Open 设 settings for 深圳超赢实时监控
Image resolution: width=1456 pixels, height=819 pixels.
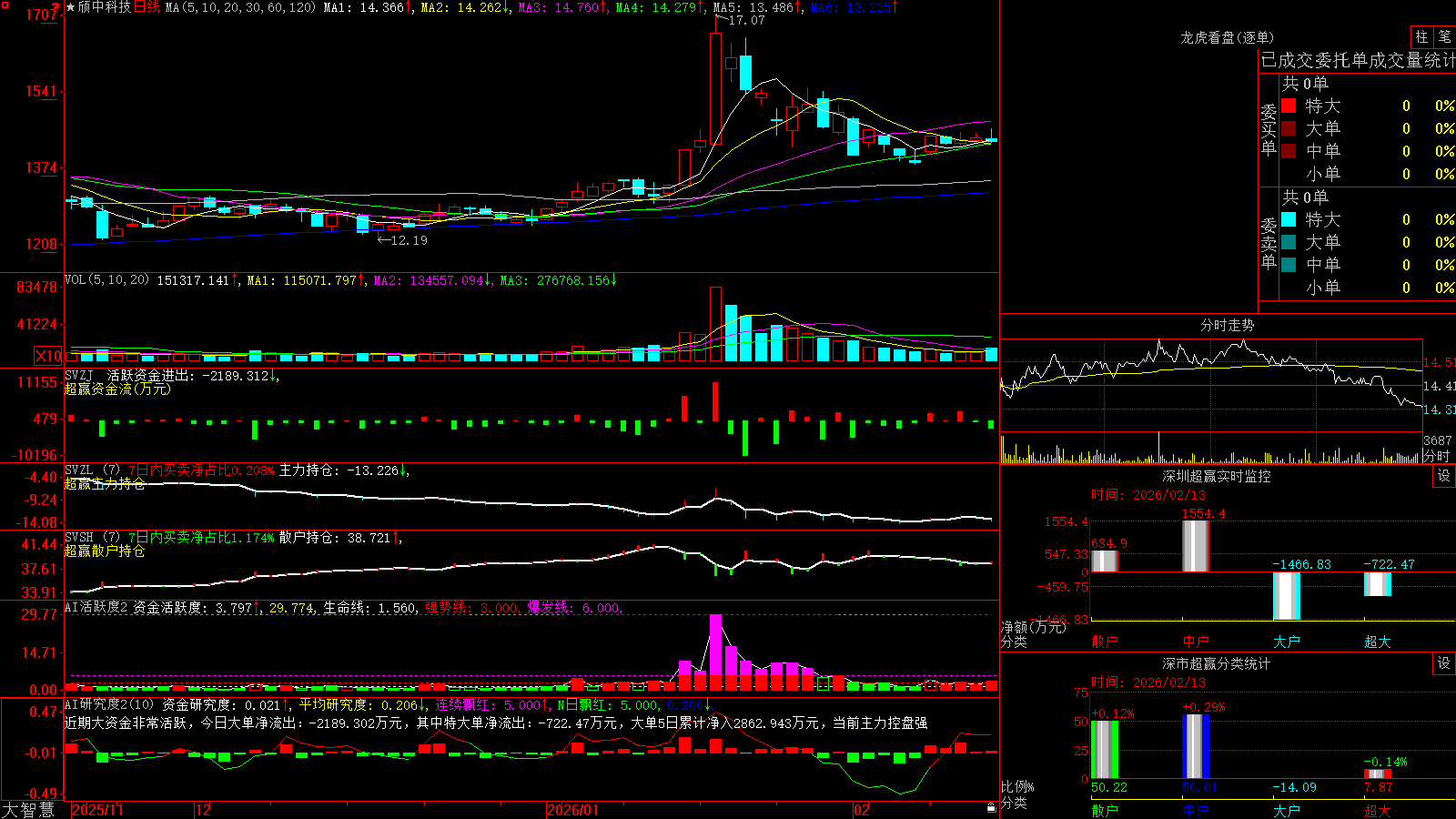[x=1444, y=476]
